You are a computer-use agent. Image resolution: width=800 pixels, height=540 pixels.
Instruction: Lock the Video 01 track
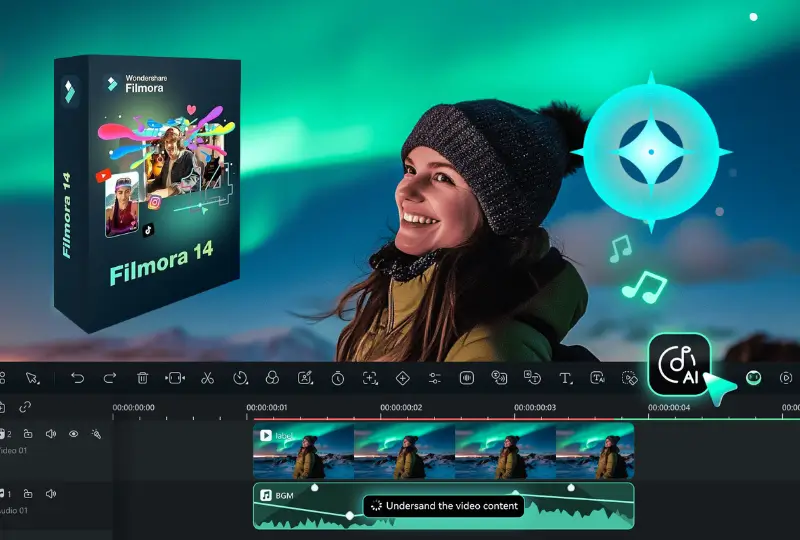28,434
